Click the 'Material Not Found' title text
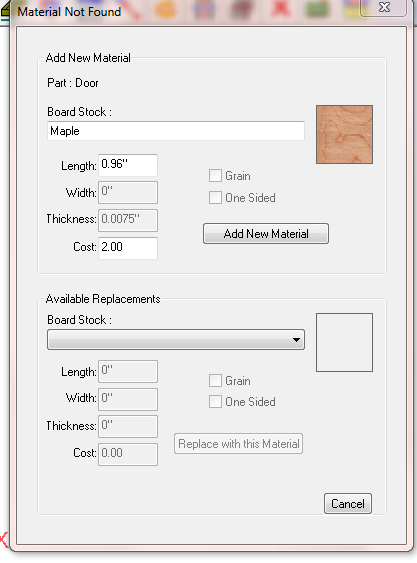This screenshot has height=563, width=417. (x=69, y=12)
